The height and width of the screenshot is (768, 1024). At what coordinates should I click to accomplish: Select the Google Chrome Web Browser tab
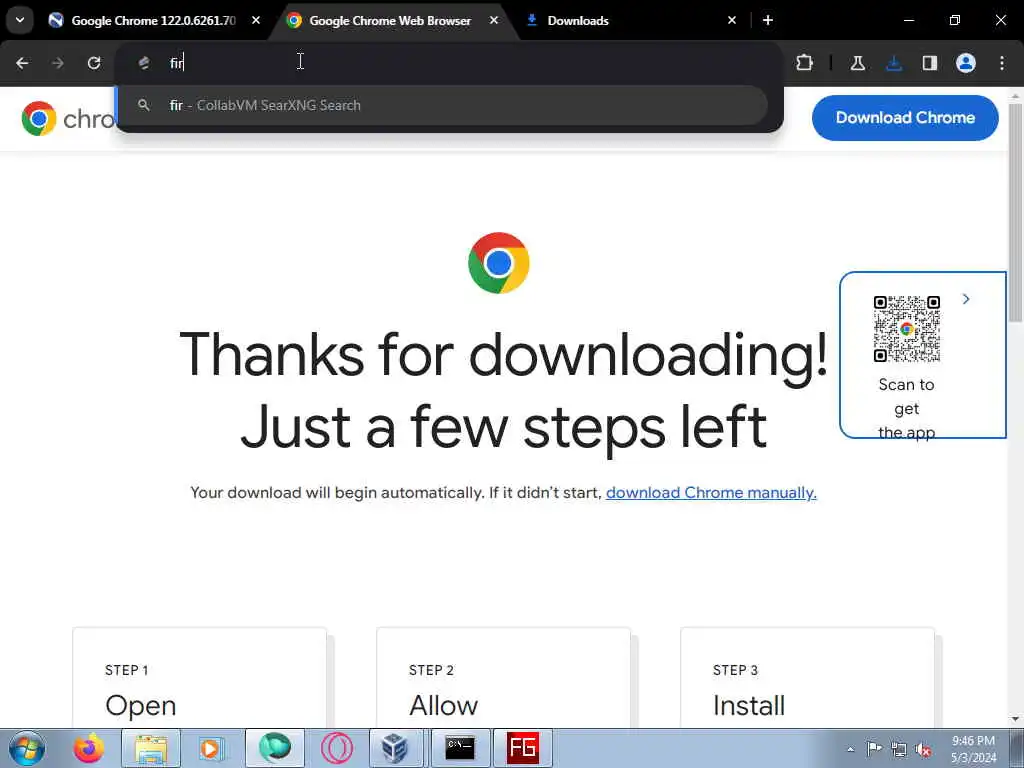(389, 20)
